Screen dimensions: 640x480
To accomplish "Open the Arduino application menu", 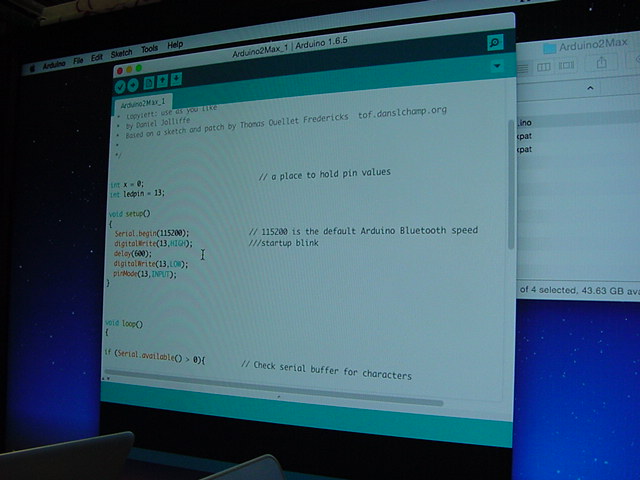I will pyautogui.click(x=54, y=64).
